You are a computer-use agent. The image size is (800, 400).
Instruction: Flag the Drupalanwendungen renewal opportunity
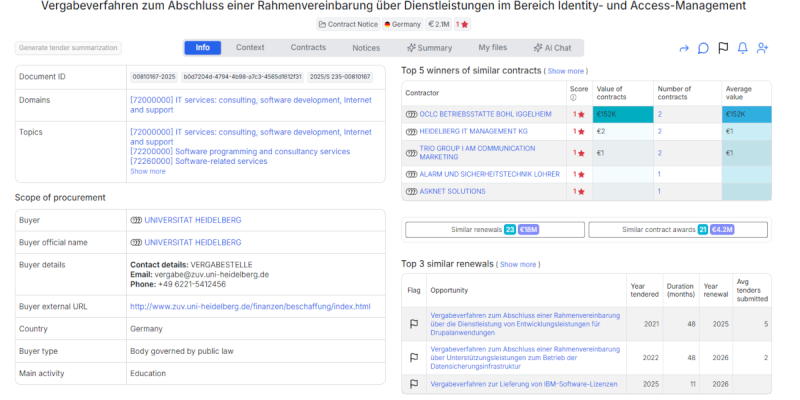click(x=414, y=324)
